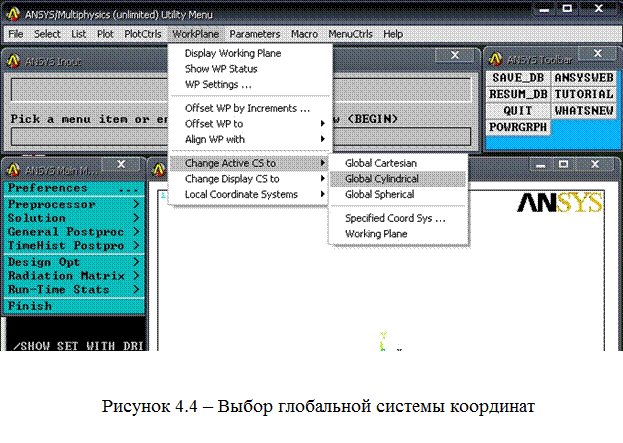Viewport: 623px width, 443px height.
Task: Expand Solution in Main Menu
Action: pyautogui.click(x=74, y=218)
